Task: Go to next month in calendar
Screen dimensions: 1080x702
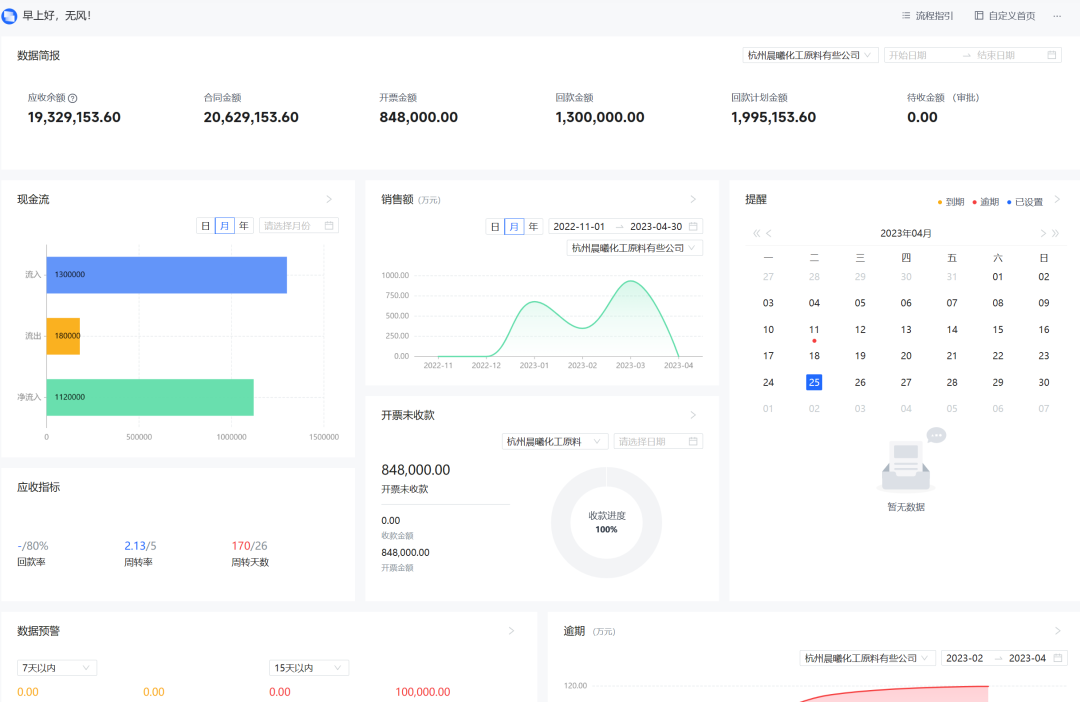Action: [x=1043, y=234]
